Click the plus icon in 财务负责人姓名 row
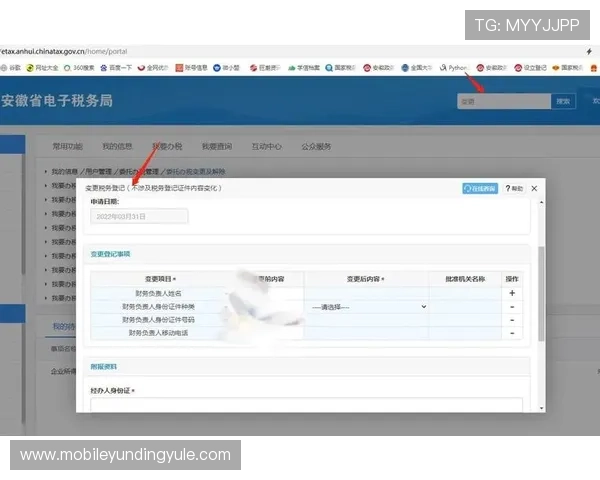Viewport: 600px width, 480px height. click(x=512, y=293)
